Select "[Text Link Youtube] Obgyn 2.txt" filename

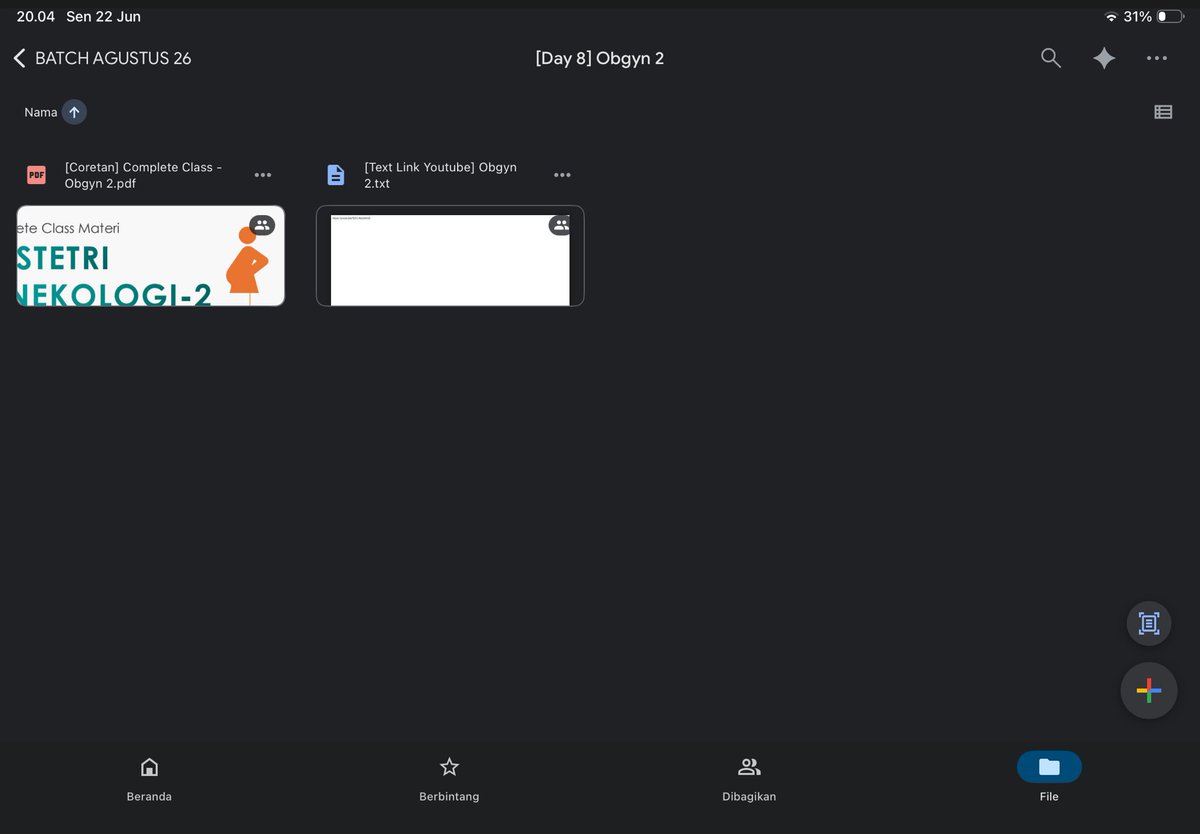tap(441, 175)
